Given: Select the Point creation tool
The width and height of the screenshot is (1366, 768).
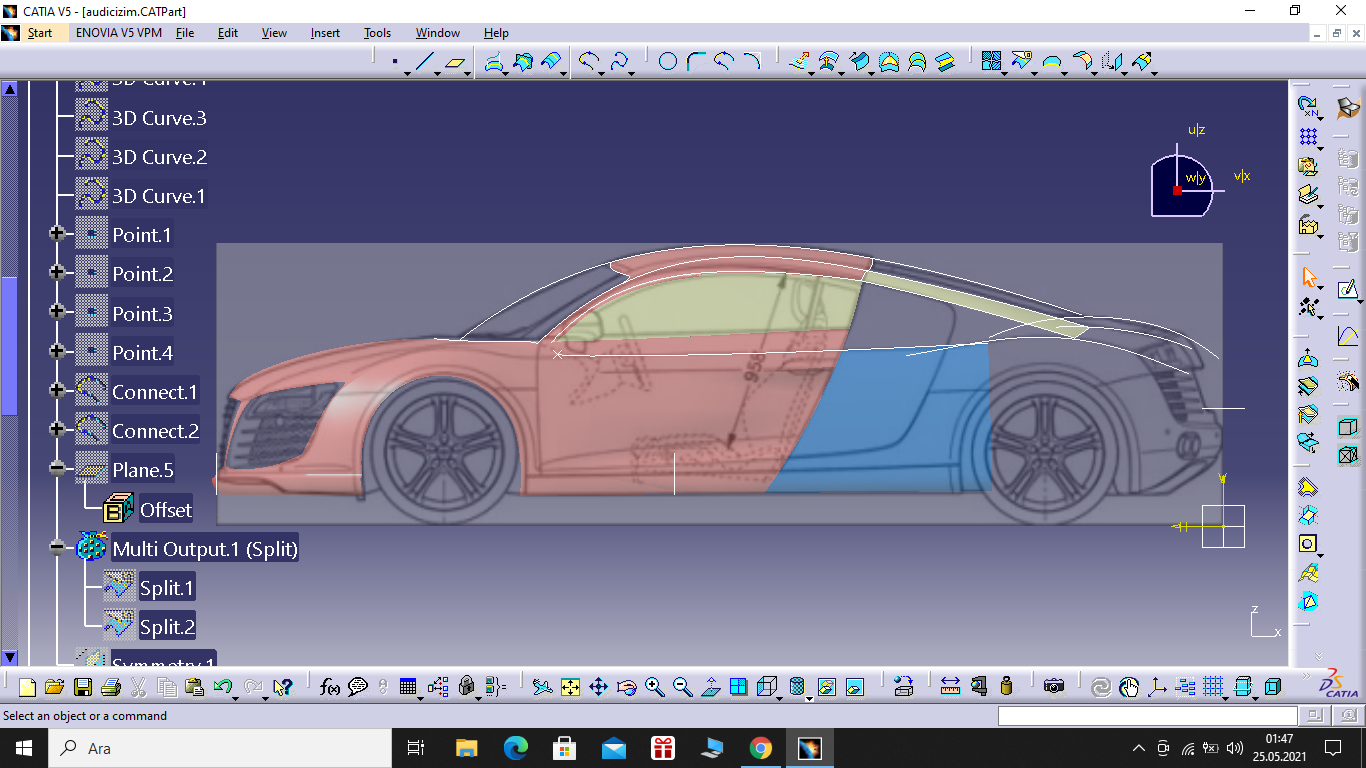Looking at the screenshot, I should [x=395, y=62].
